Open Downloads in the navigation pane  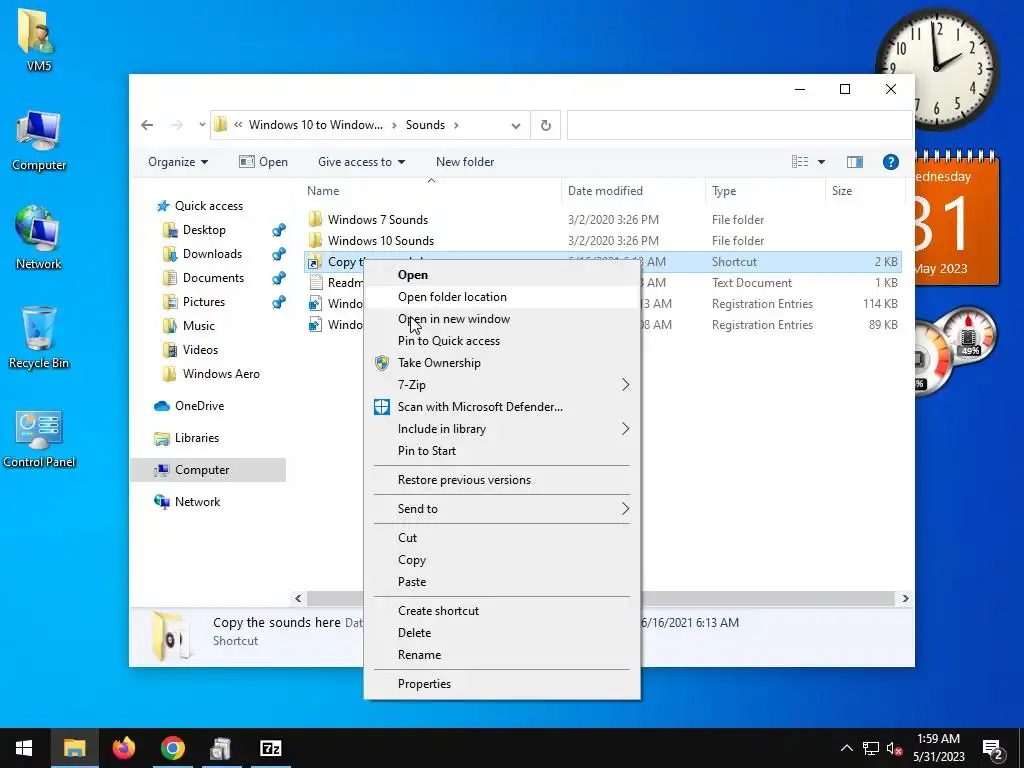click(x=212, y=254)
